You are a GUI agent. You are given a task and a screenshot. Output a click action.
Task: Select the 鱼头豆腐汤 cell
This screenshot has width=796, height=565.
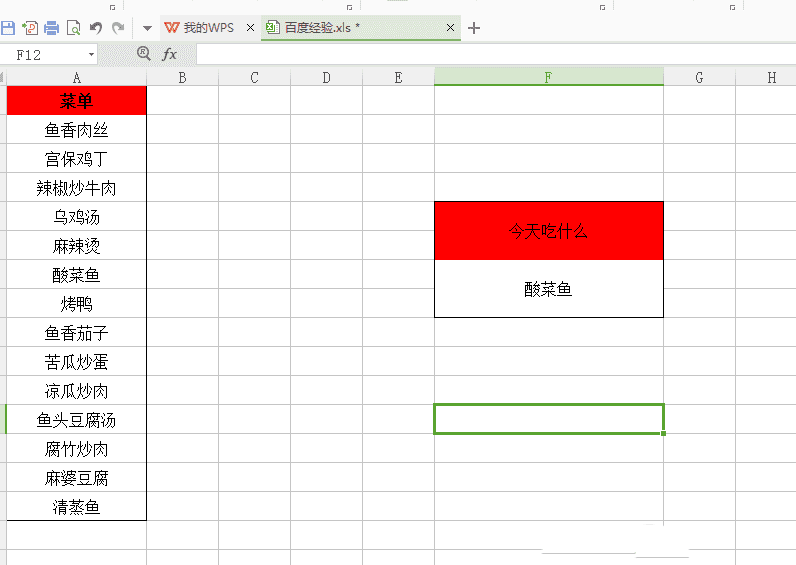click(x=76, y=420)
